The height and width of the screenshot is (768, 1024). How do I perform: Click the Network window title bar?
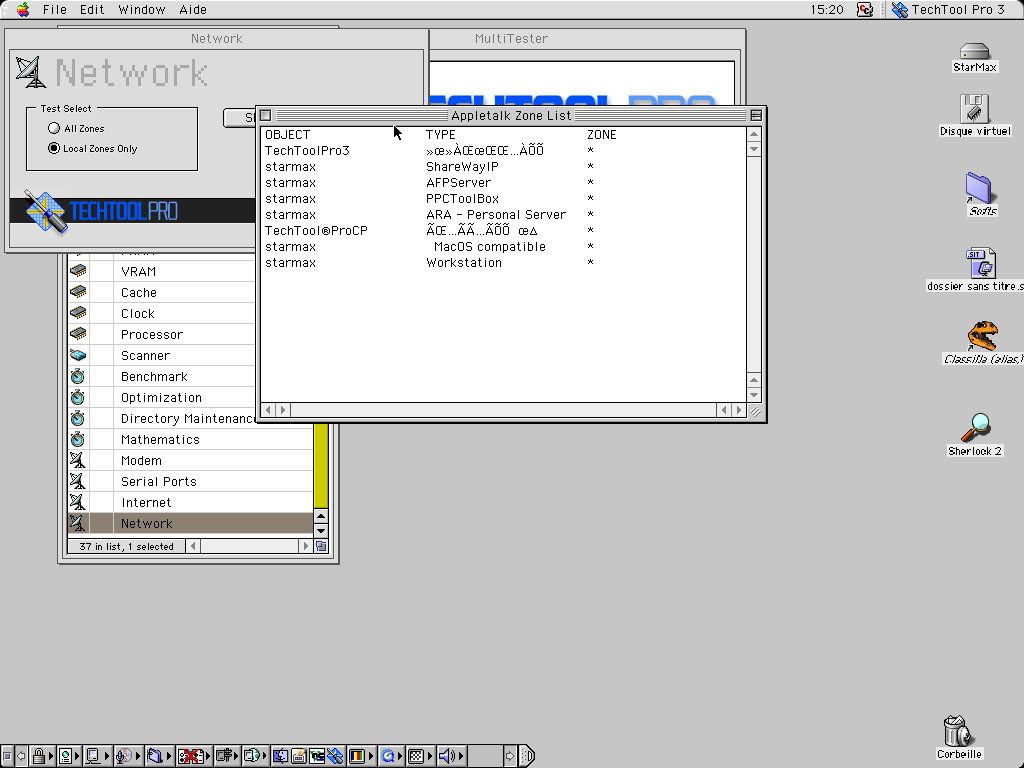[216, 39]
